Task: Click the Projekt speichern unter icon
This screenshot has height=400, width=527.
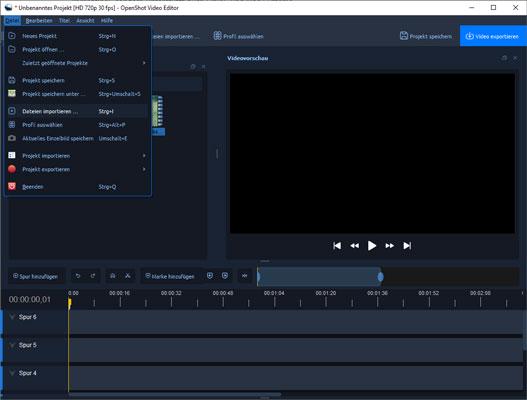Action: point(12,93)
